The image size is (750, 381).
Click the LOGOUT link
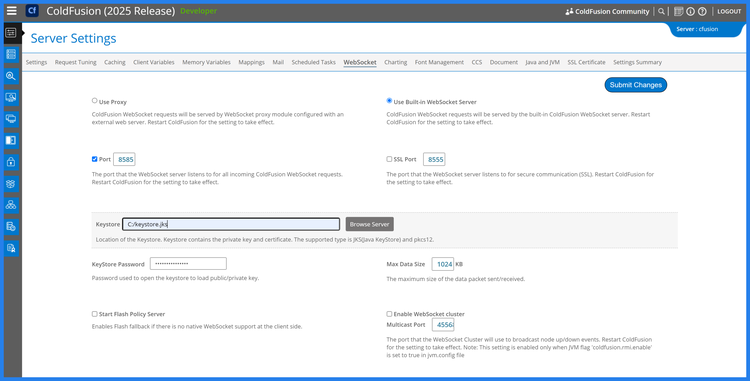(x=729, y=11)
